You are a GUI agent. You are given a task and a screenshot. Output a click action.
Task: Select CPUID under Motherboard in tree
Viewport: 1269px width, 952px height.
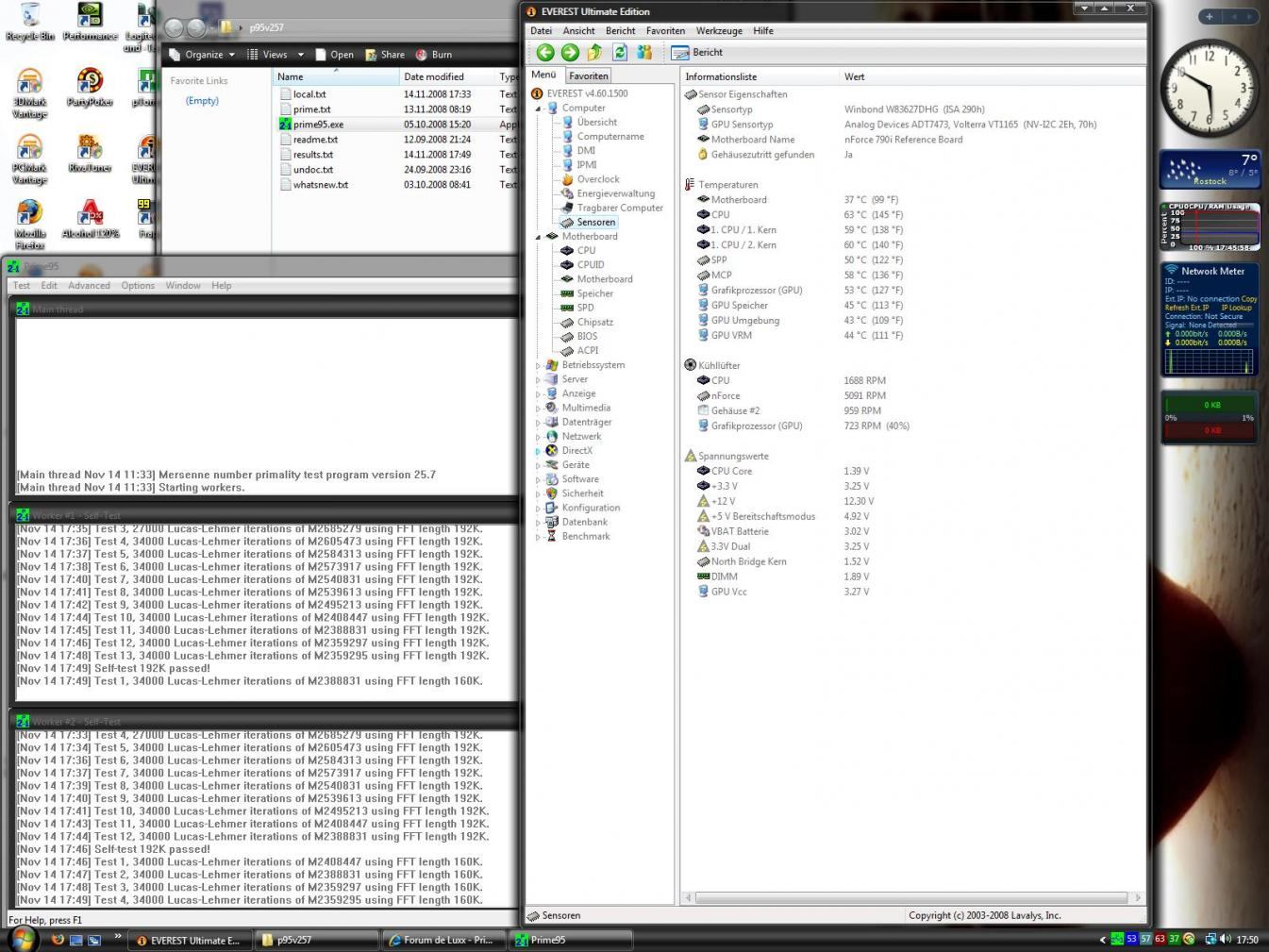click(591, 265)
